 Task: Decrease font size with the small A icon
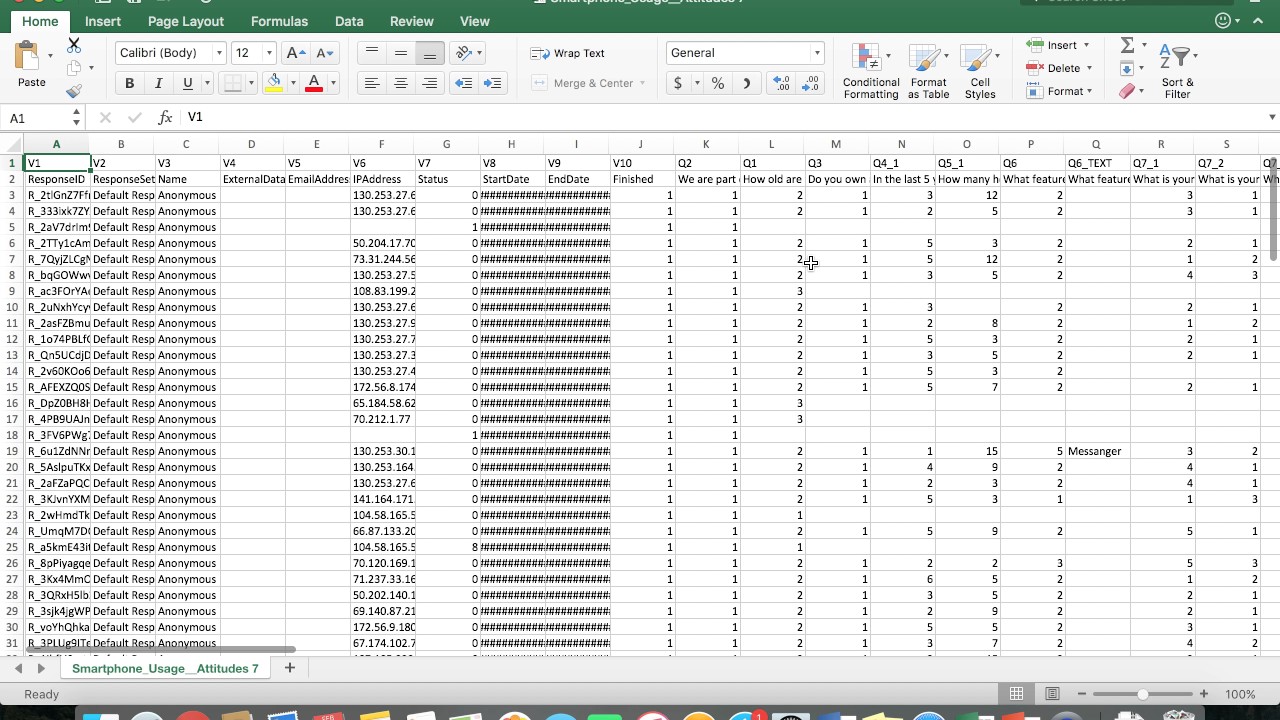tap(324, 53)
